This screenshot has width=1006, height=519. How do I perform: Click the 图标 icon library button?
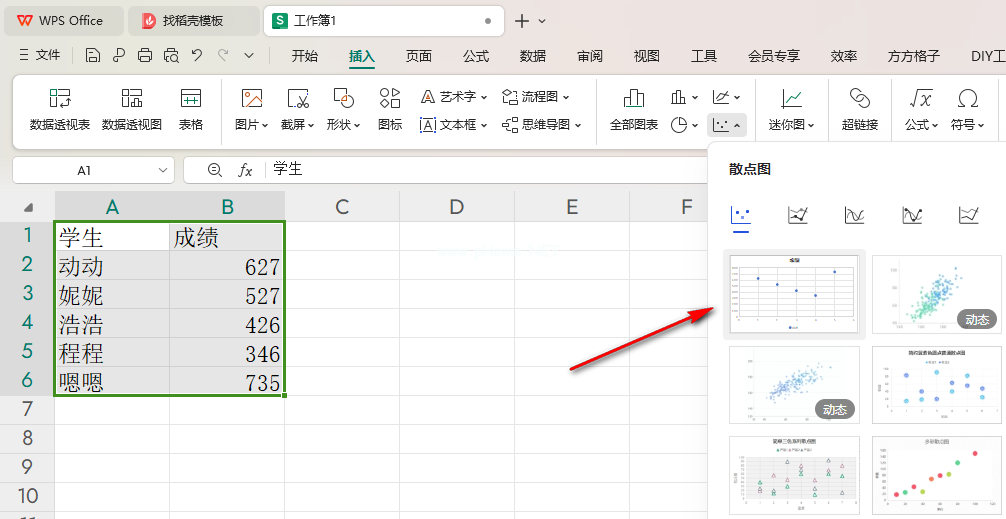[390, 109]
